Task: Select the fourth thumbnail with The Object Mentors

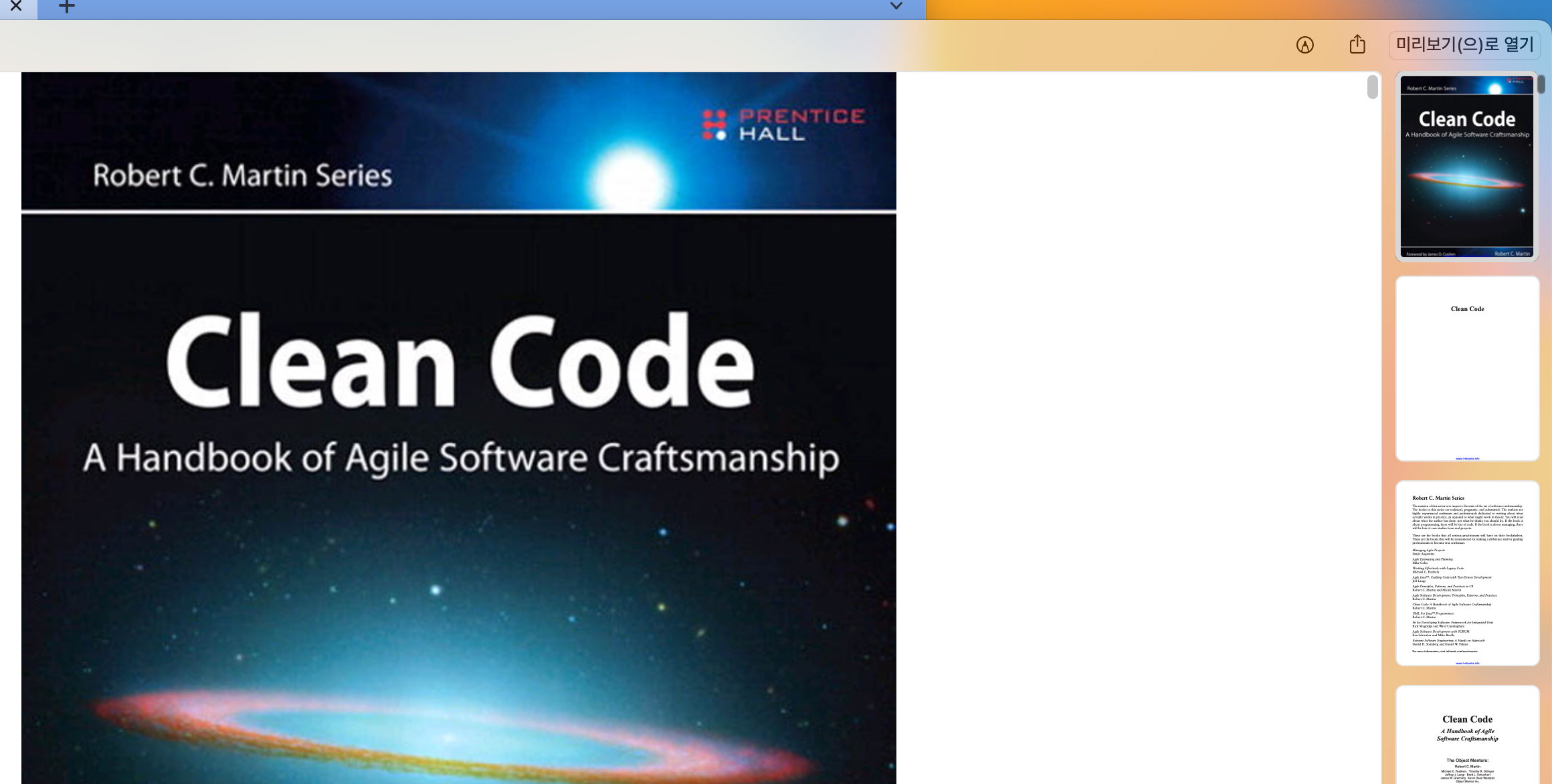Action: tap(1467, 736)
